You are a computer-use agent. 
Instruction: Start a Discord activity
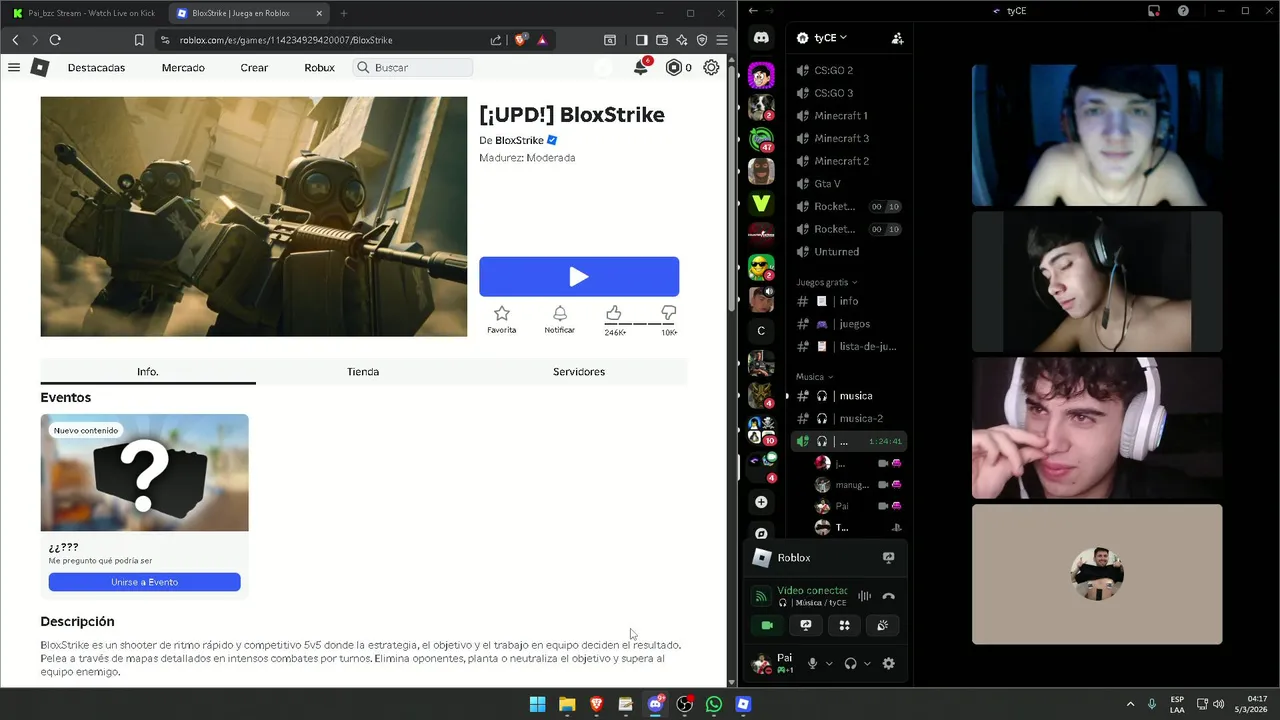pyautogui.click(x=844, y=625)
